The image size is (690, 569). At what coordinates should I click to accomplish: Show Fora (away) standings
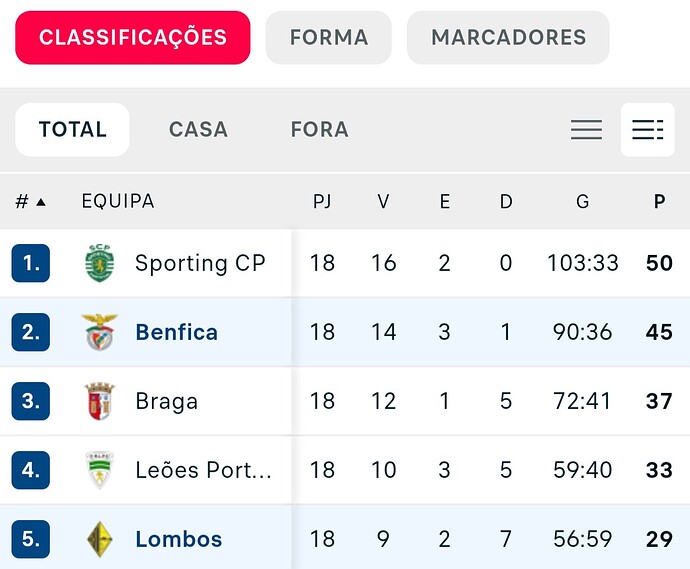tap(319, 130)
